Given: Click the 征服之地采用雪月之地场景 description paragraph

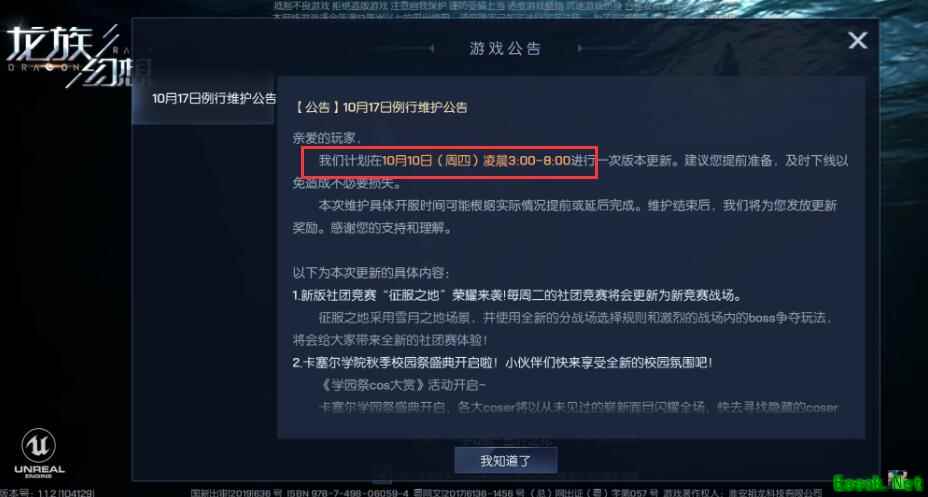Looking at the screenshot, I should pos(562,329).
